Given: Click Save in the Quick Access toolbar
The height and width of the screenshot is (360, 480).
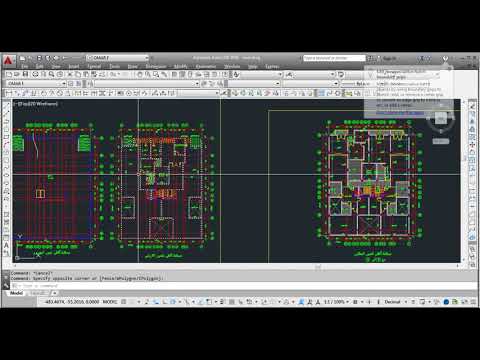Looking at the screenshot, I should pos(39,58).
